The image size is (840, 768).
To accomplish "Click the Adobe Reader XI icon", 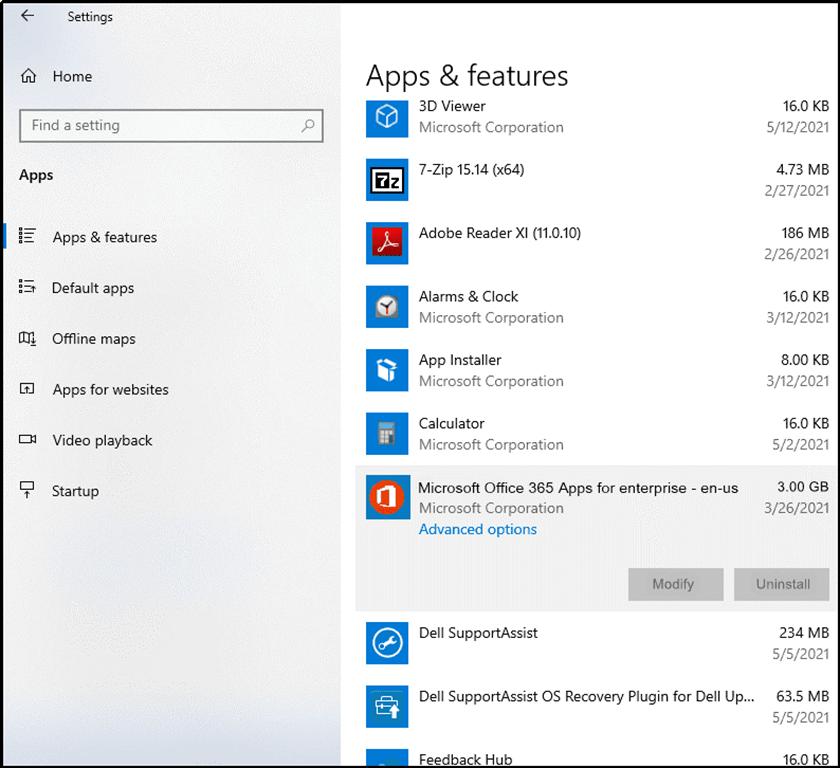I will pyautogui.click(x=387, y=243).
